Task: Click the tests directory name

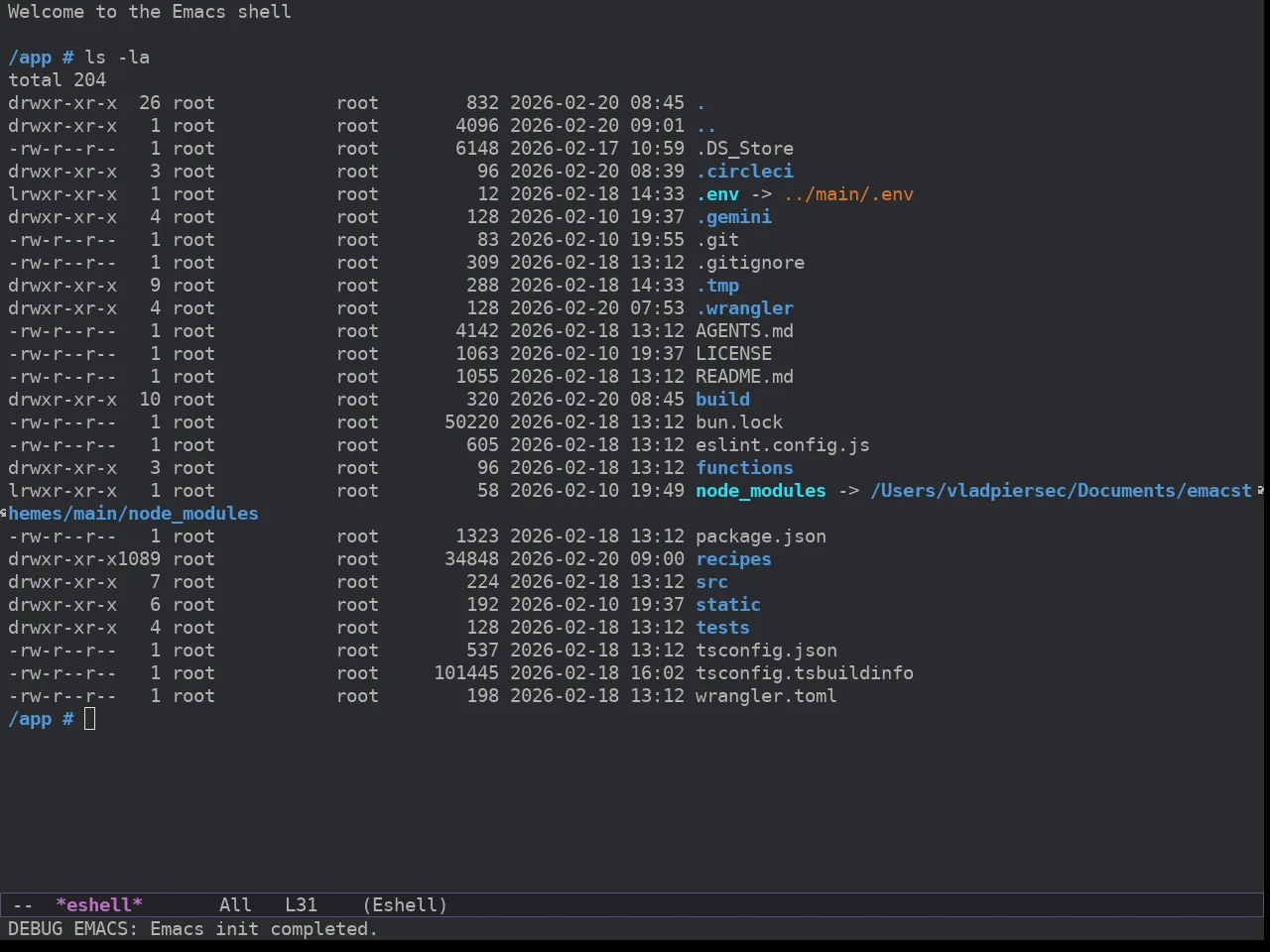Action: point(723,628)
